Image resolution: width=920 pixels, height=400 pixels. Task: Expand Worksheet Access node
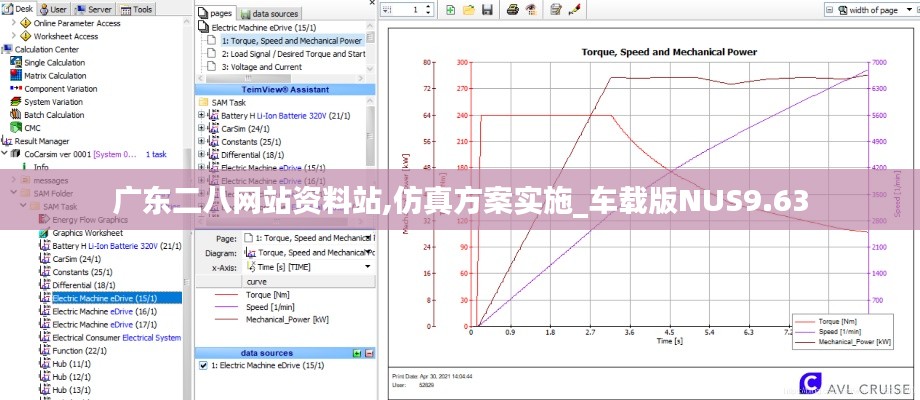click(14, 36)
